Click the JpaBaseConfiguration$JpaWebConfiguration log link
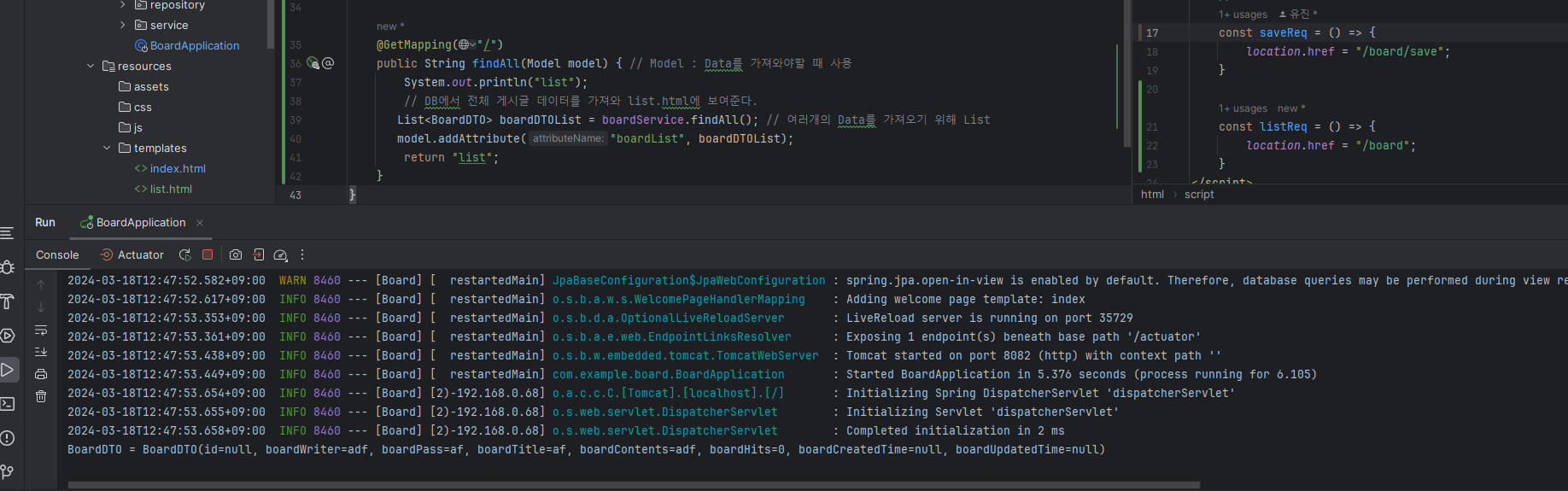 point(689,280)
